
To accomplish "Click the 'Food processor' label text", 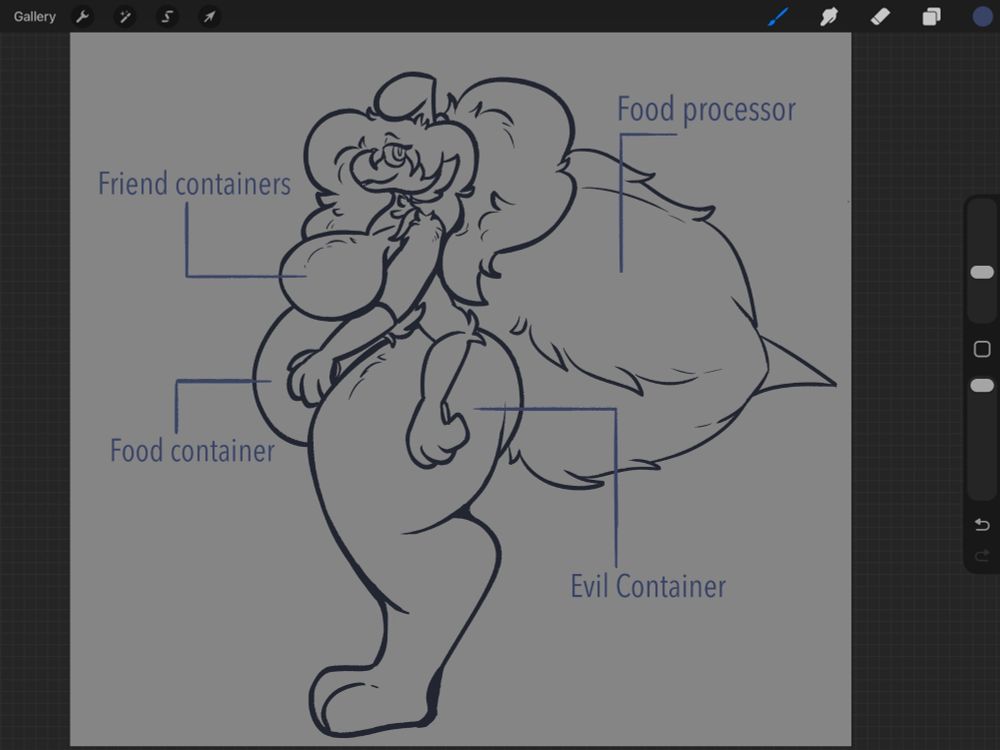I will [707, 110].
